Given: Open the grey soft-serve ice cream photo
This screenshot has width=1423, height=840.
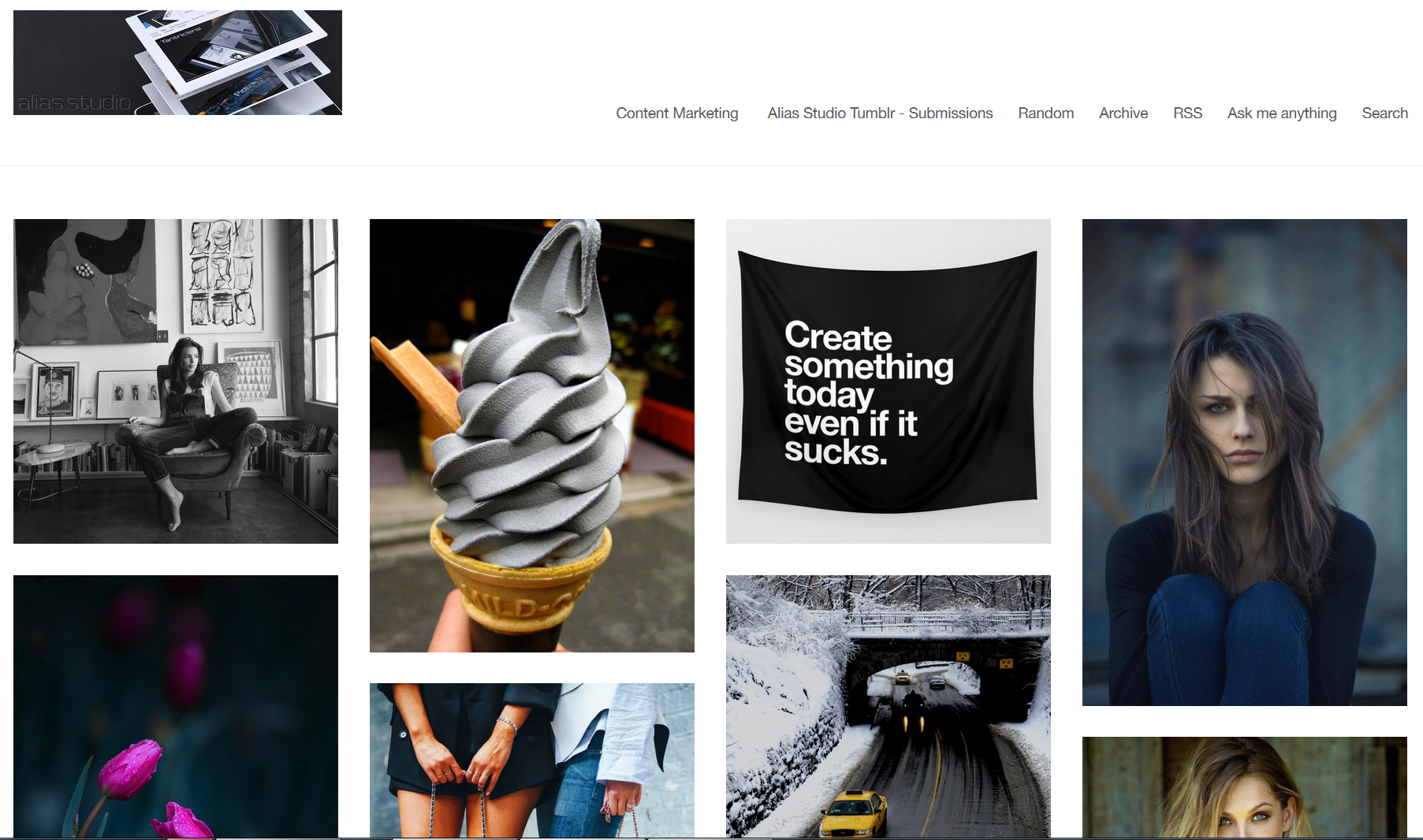Looking at the screenshot, I should [x=532, y=436].
